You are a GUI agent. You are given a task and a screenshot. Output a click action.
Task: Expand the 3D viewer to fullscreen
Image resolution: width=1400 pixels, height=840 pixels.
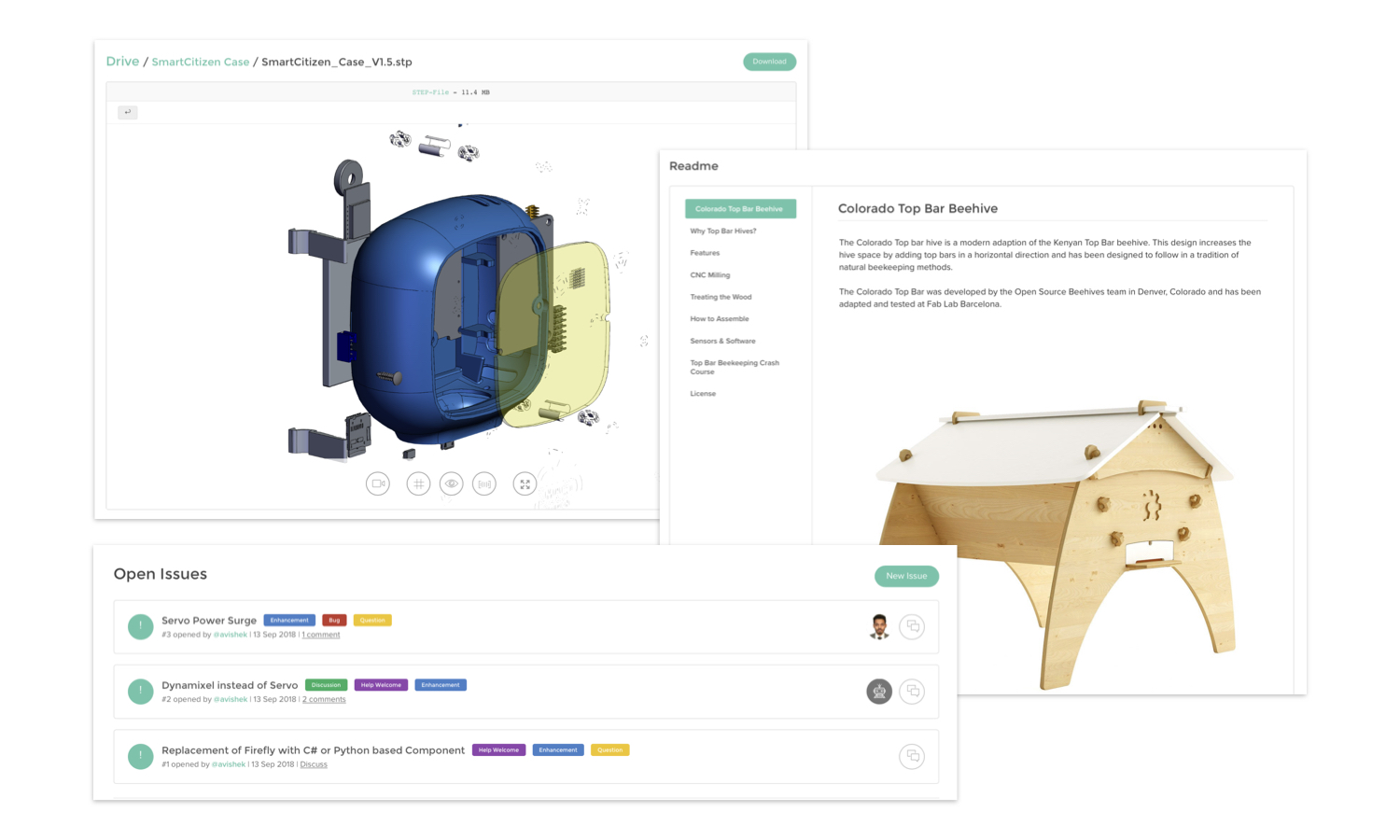(525, 483)
